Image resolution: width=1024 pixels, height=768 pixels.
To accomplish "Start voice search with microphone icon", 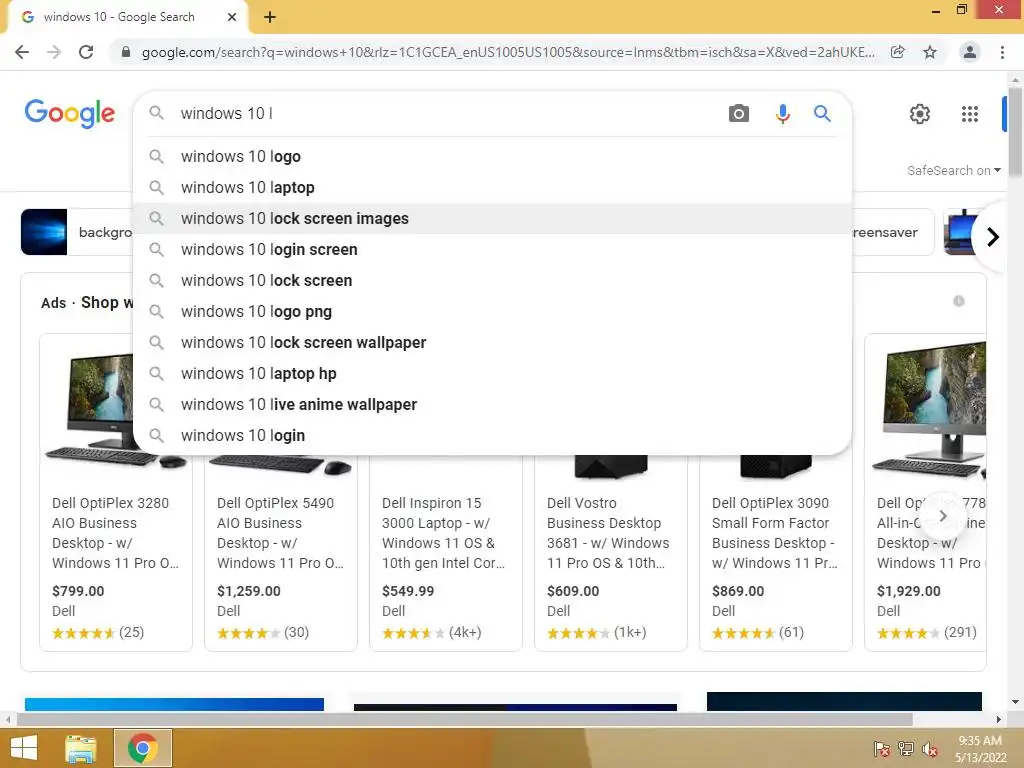I will point(782,114).
